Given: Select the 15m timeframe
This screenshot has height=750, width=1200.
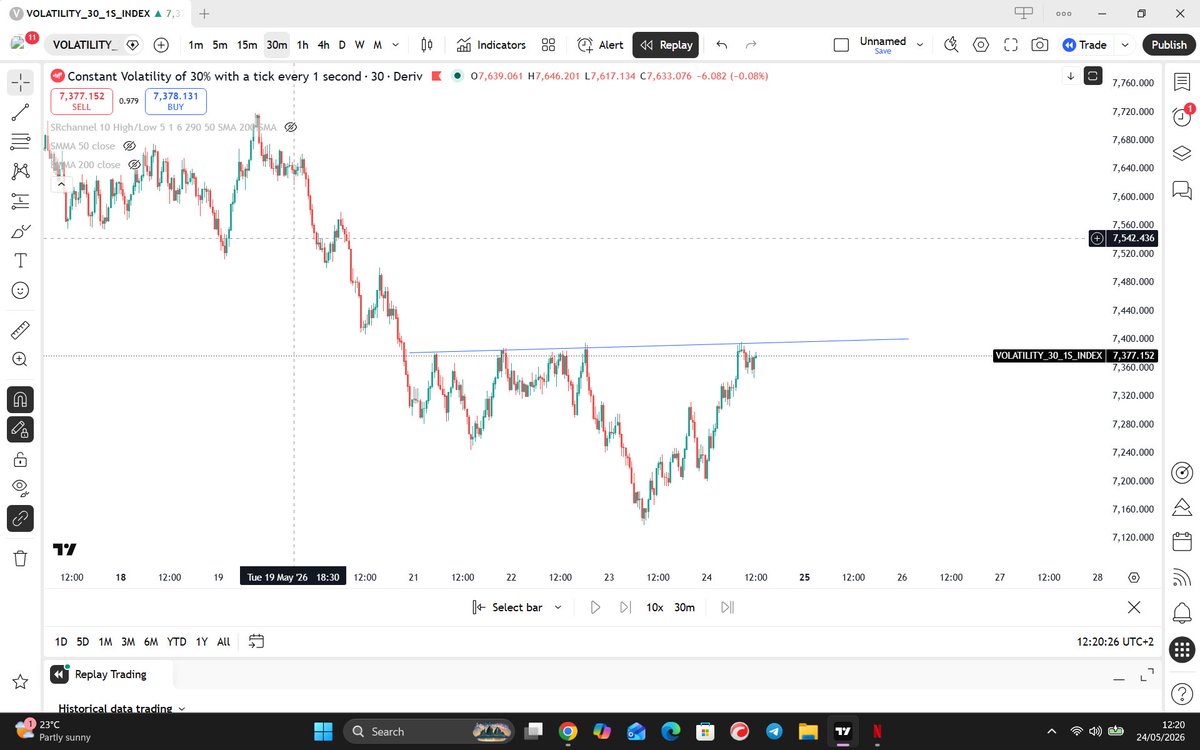Looking at the screenshot, I should coord(247,45).
